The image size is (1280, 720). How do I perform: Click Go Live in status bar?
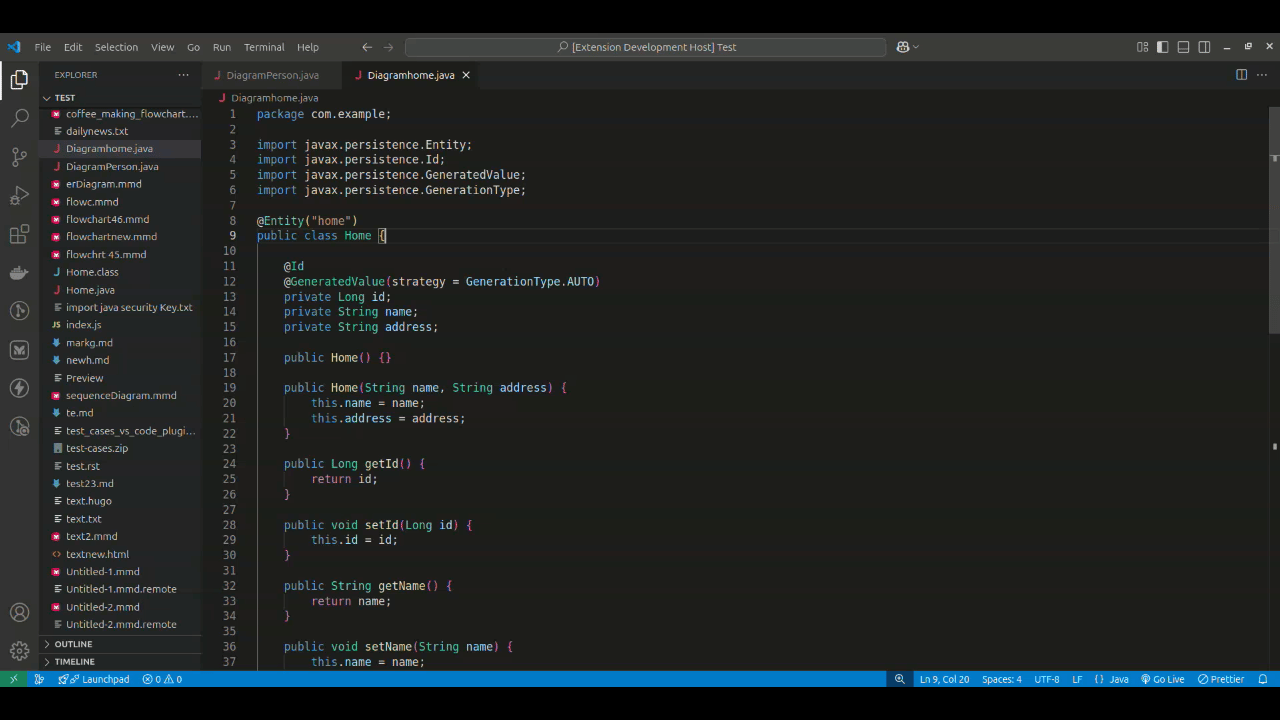point(1162,679)
